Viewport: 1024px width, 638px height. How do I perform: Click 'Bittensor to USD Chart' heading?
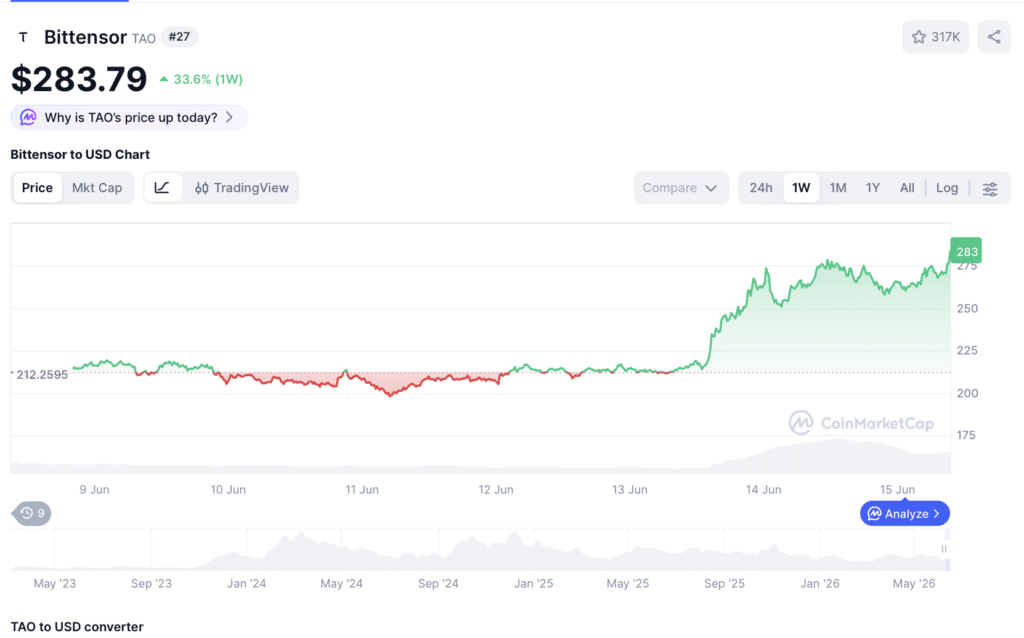pos(80,155)
